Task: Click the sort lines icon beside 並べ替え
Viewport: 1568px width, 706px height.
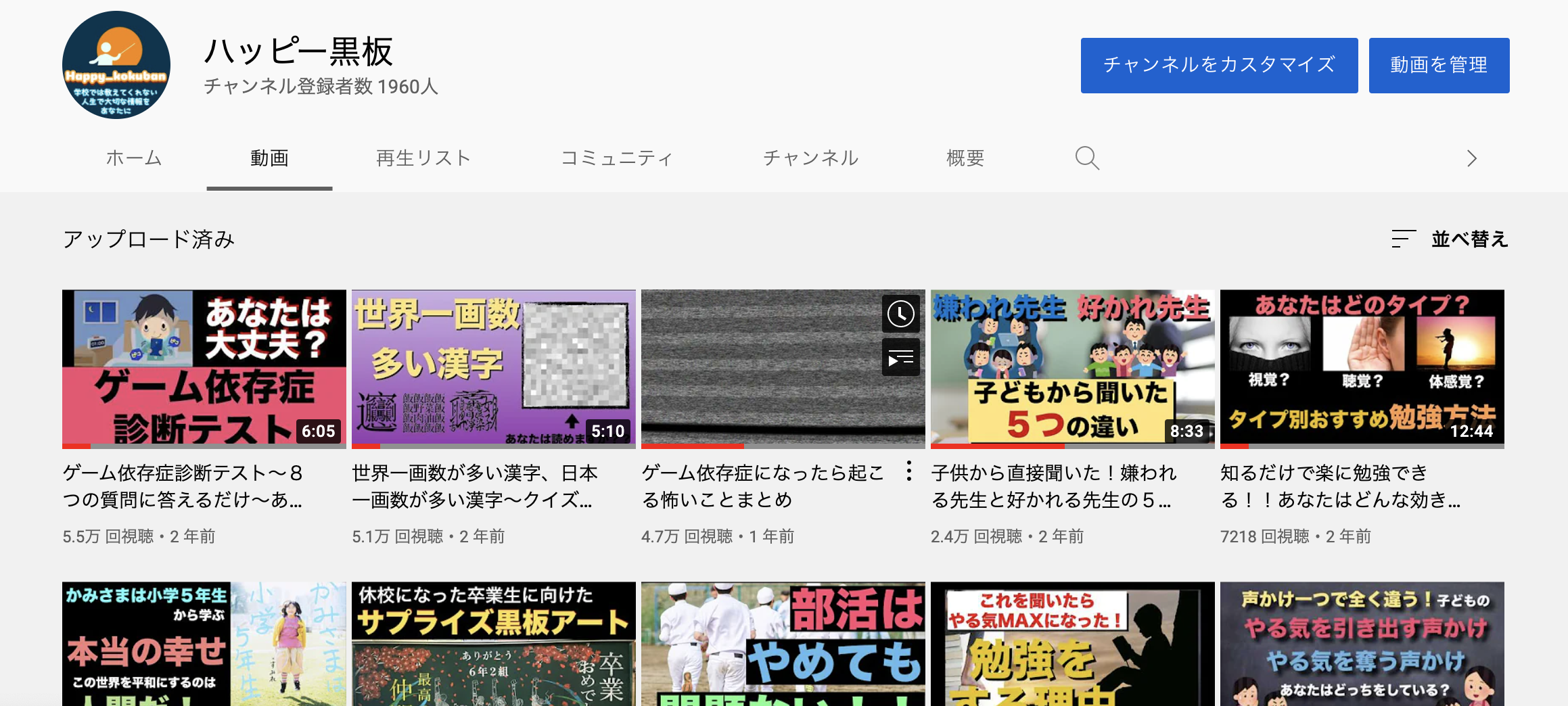Action: 1403,239
